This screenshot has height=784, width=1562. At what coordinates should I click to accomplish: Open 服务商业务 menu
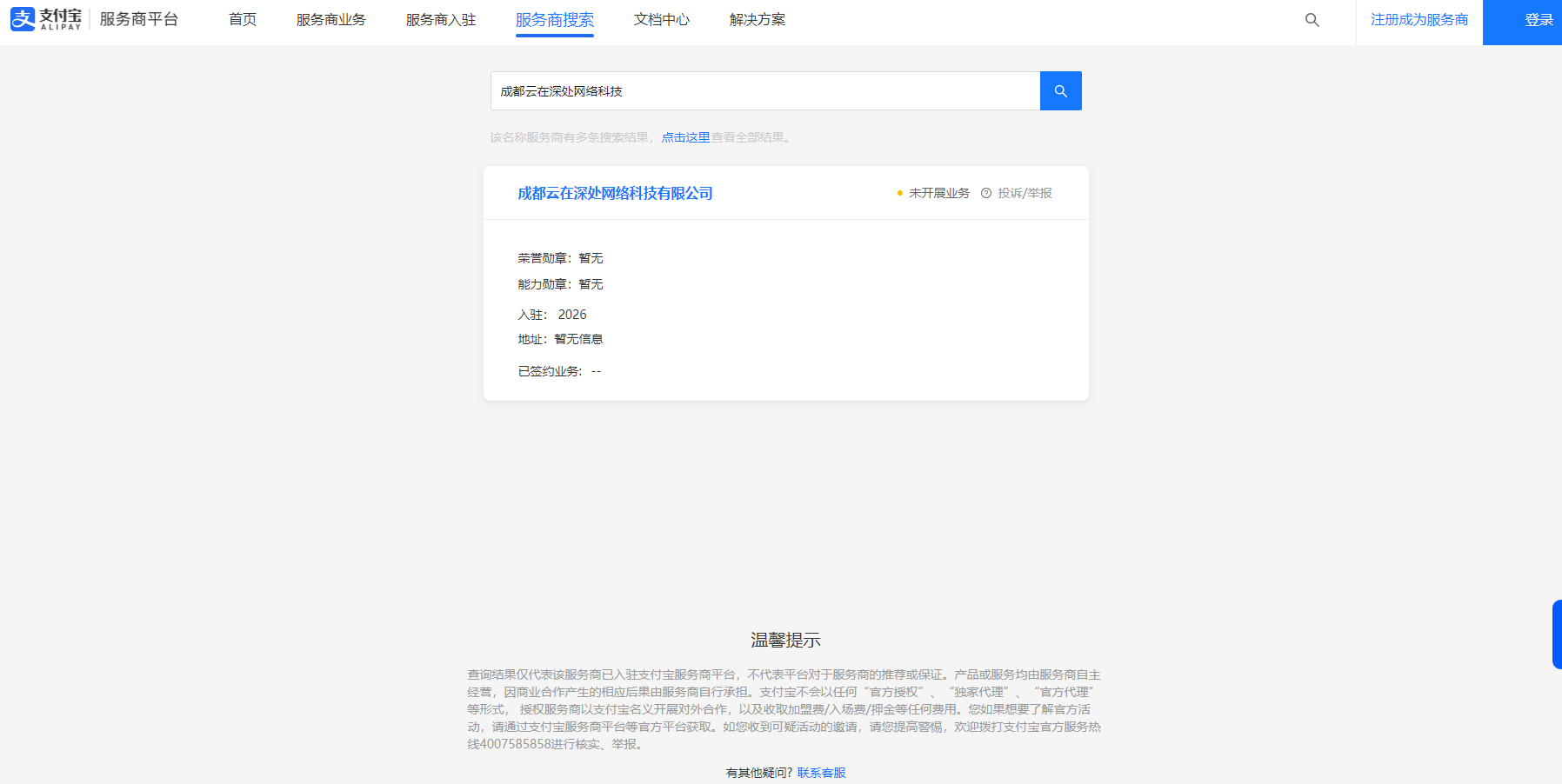[x=331, y=20]
